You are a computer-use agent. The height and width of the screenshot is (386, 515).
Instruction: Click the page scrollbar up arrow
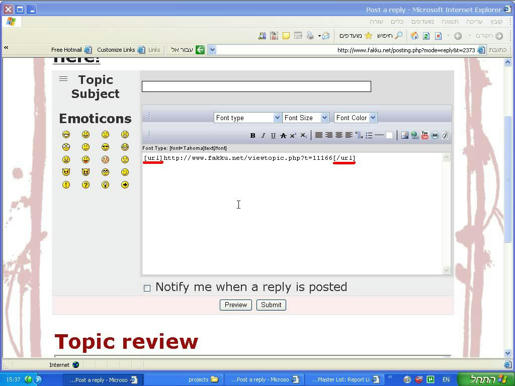click(508, 62)
